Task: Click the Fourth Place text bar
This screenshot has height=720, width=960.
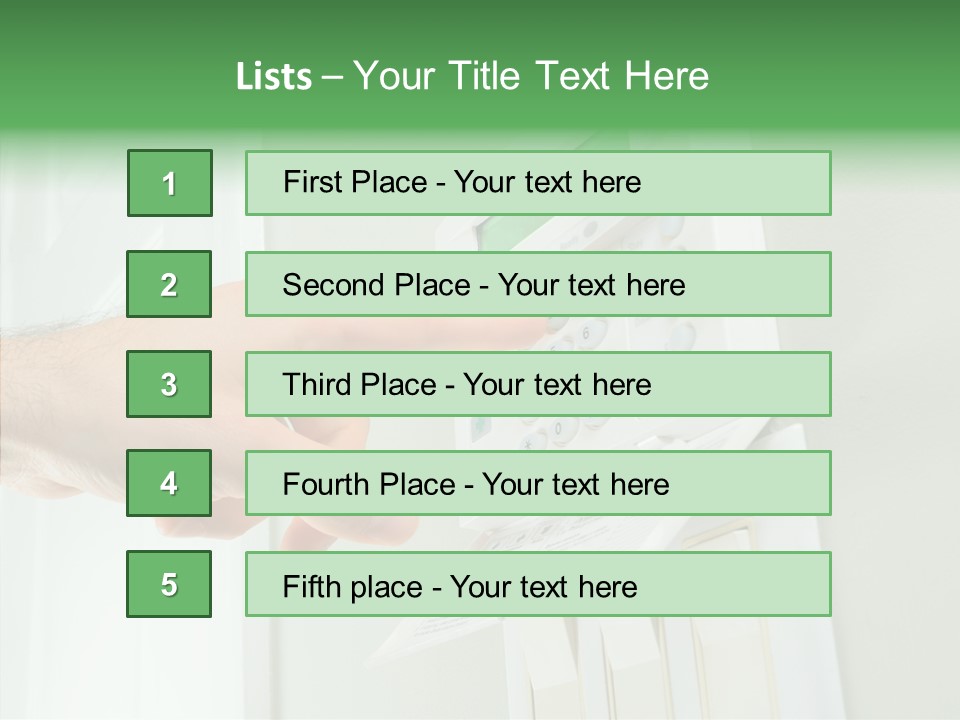Action: (x=538, y=484)
